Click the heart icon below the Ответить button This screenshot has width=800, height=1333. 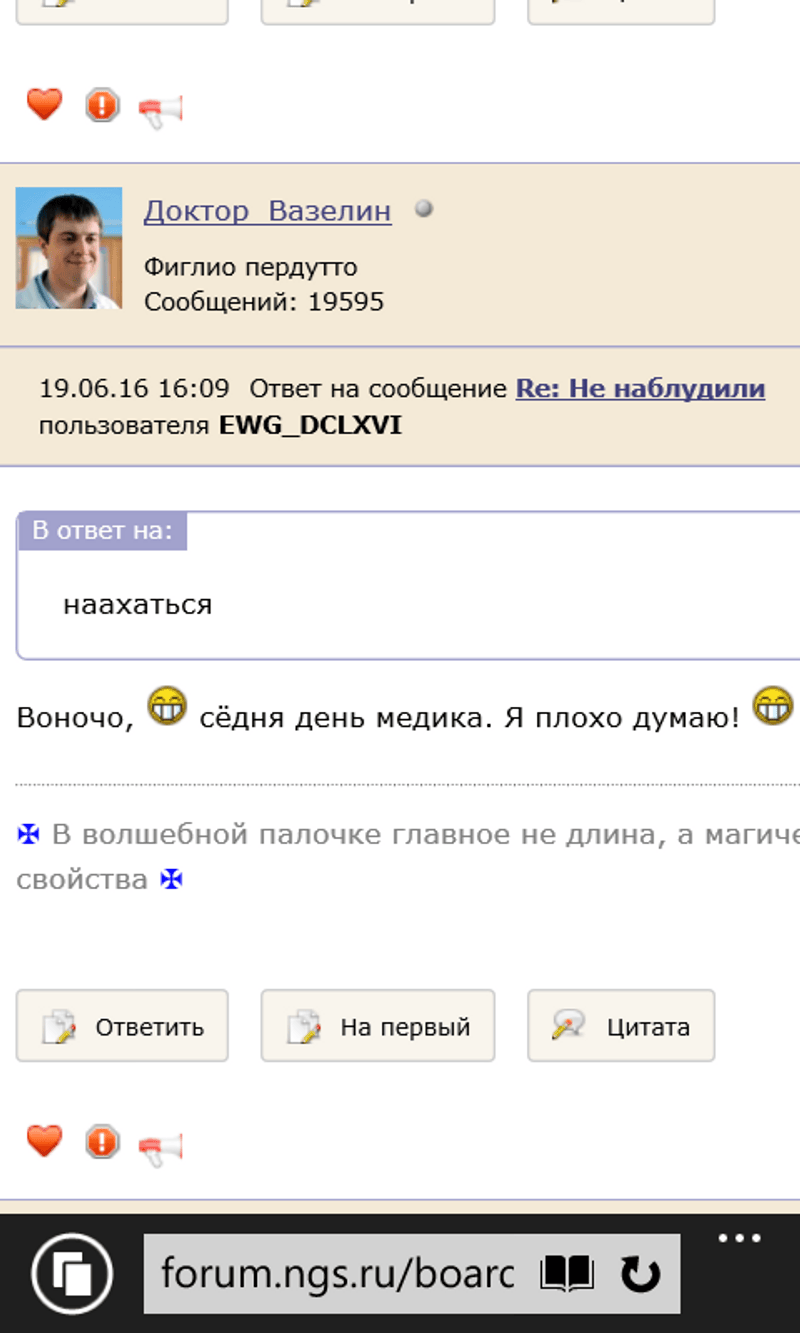pyautogui.click(x=44, y=1141)
